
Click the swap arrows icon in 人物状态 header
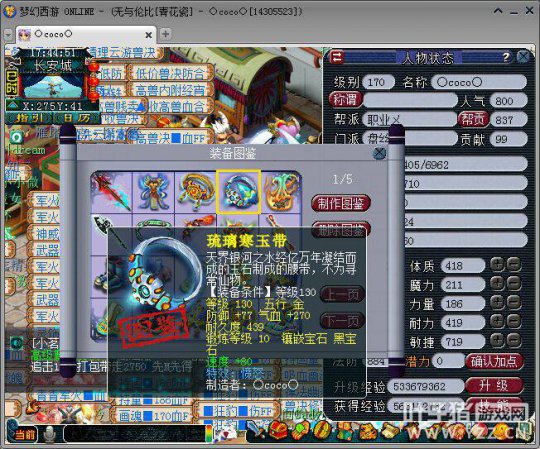(x=337, y=57)
